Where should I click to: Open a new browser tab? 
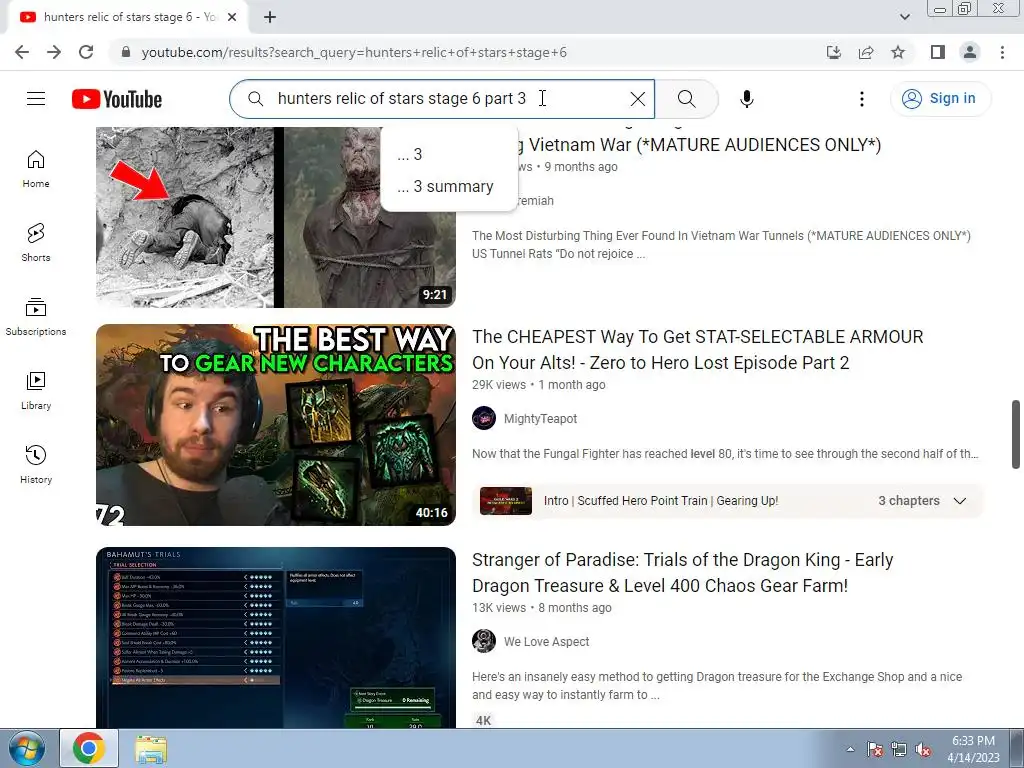(x=270, y=17)
